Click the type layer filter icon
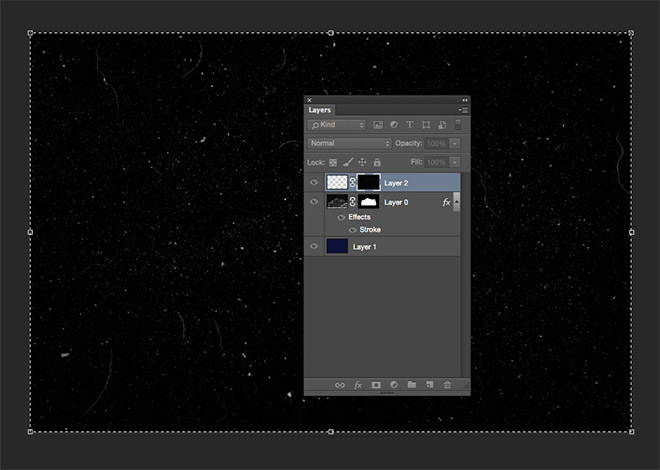The image size is (660, 470). click(x=410, y=125)
